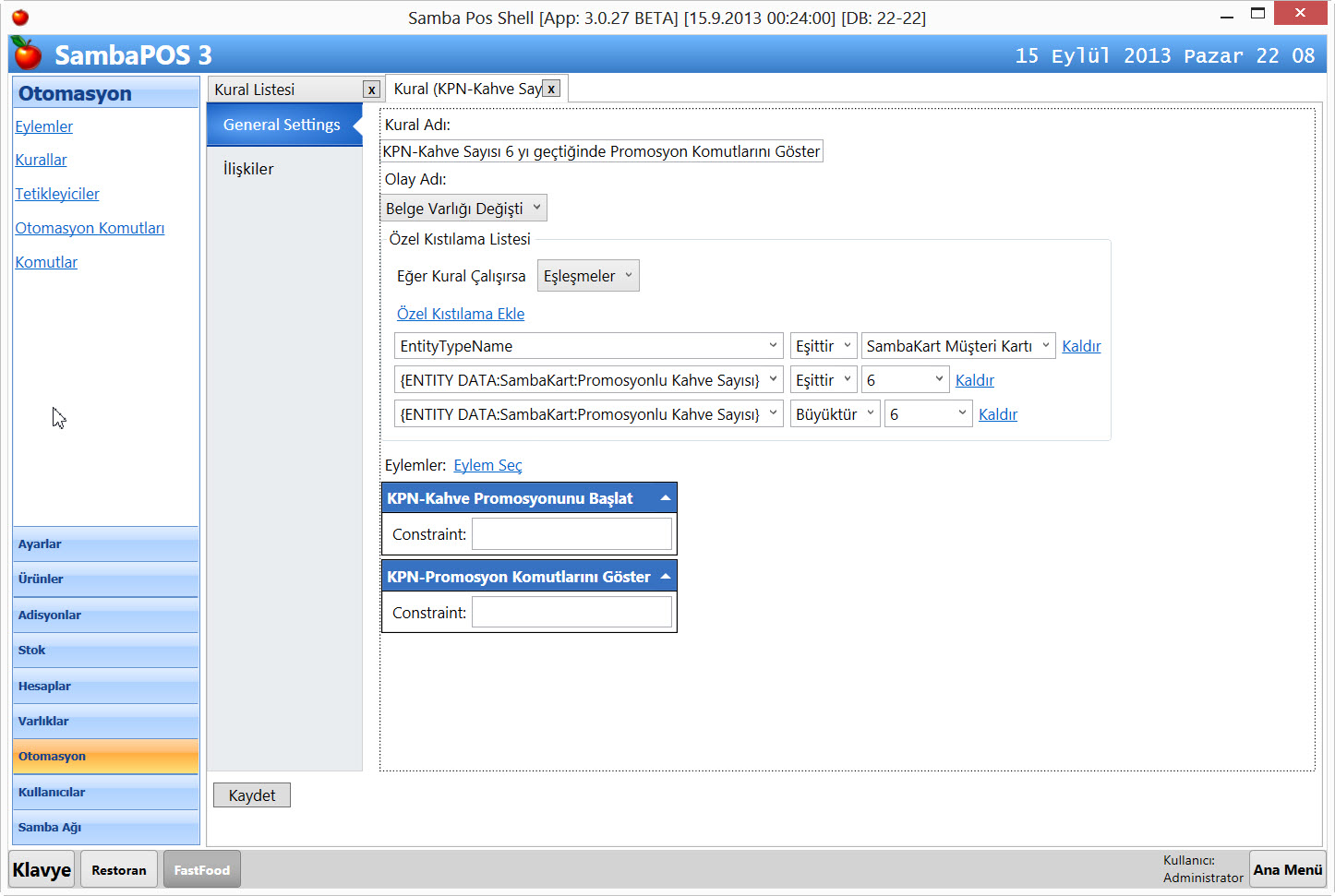Viewport: 1335px width, 896px height.
Task: Open Tetikleyiciler in the Otomasyon menu
Action: (57, 194)
